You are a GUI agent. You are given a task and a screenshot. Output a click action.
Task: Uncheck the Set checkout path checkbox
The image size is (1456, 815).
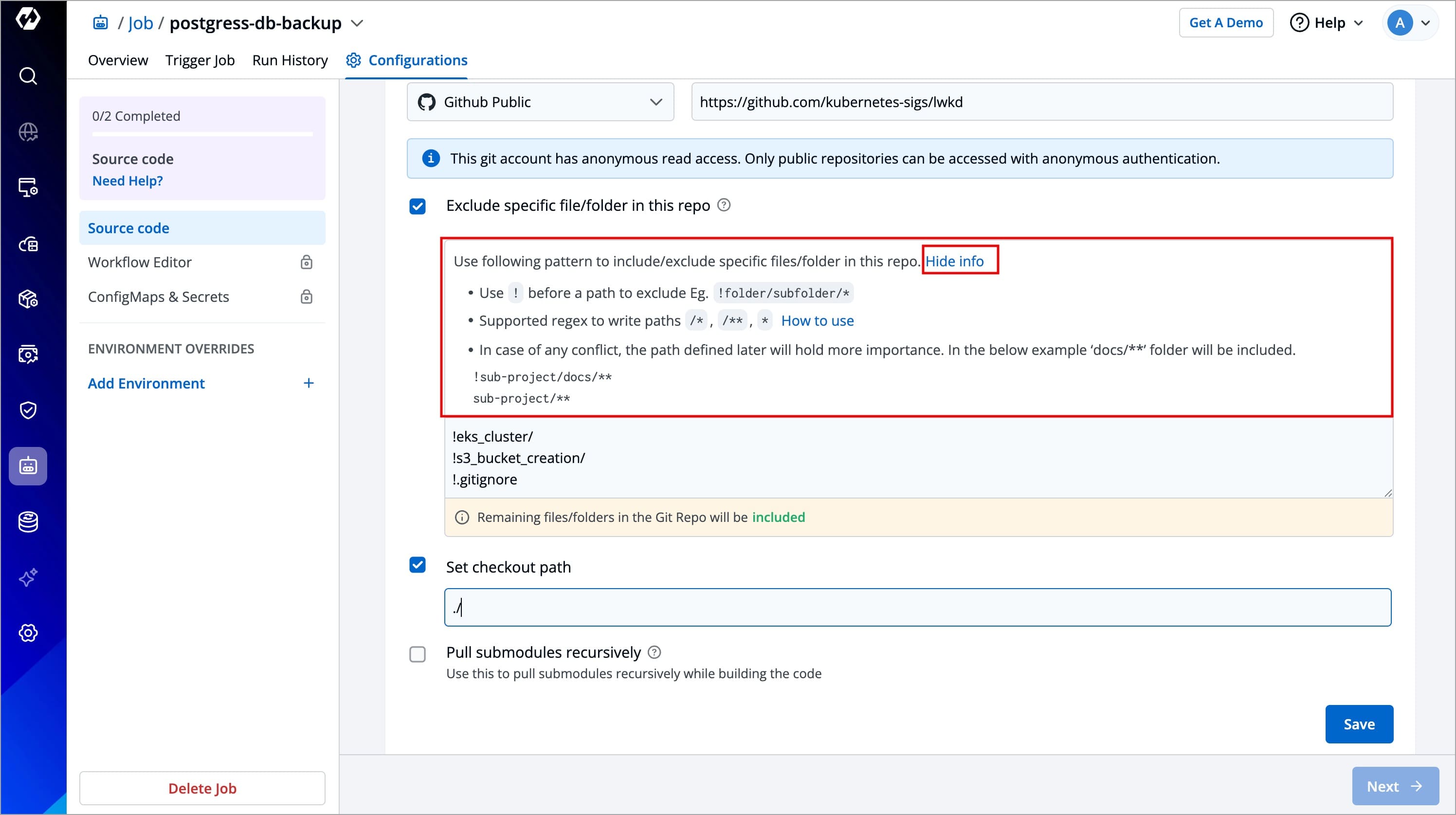pyautogui.click(x=418, y=565)
